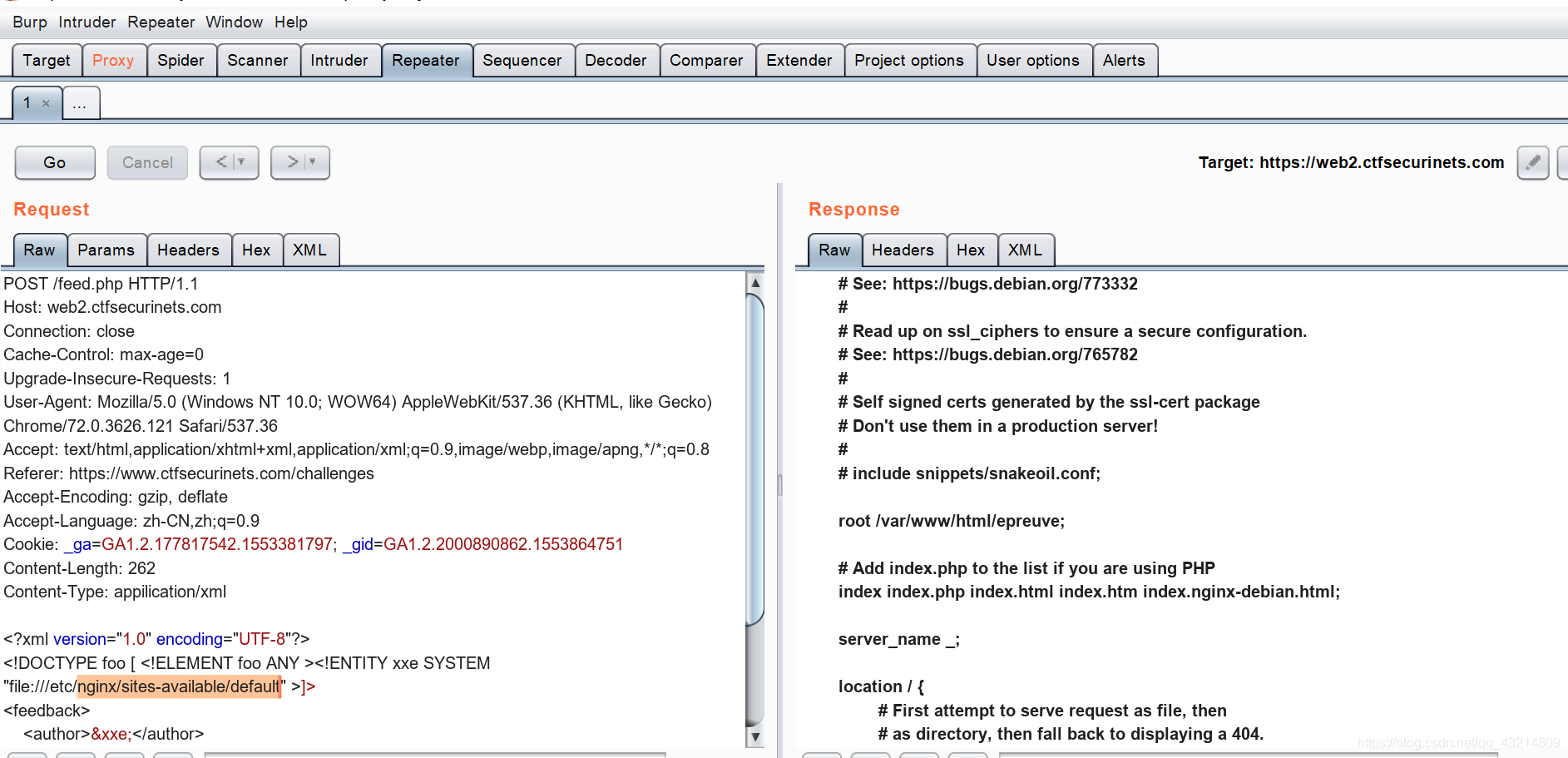
Task: Open the Help menu
Action: point(291,22)
